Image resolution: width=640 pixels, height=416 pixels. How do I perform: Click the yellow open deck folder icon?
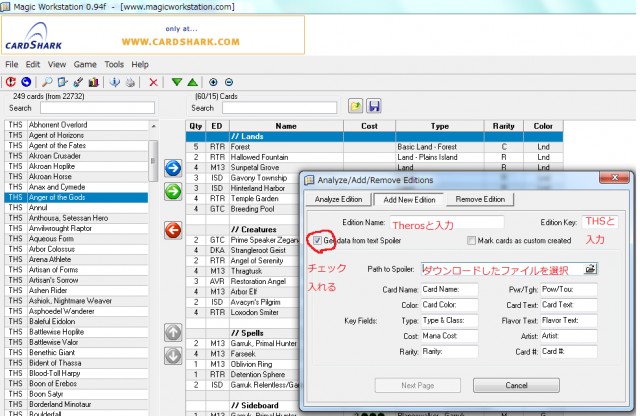point(356,106)
